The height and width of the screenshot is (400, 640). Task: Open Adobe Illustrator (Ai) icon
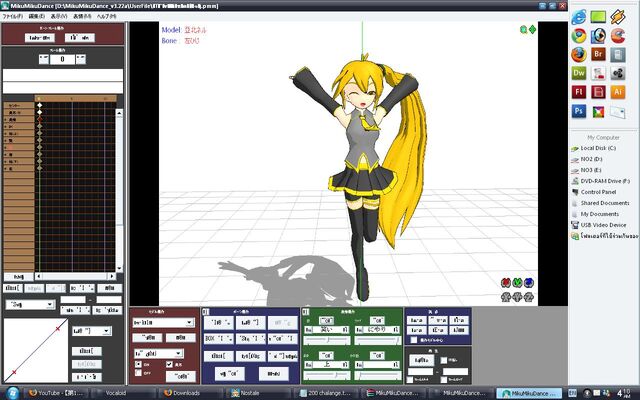[x=618, y=92]
